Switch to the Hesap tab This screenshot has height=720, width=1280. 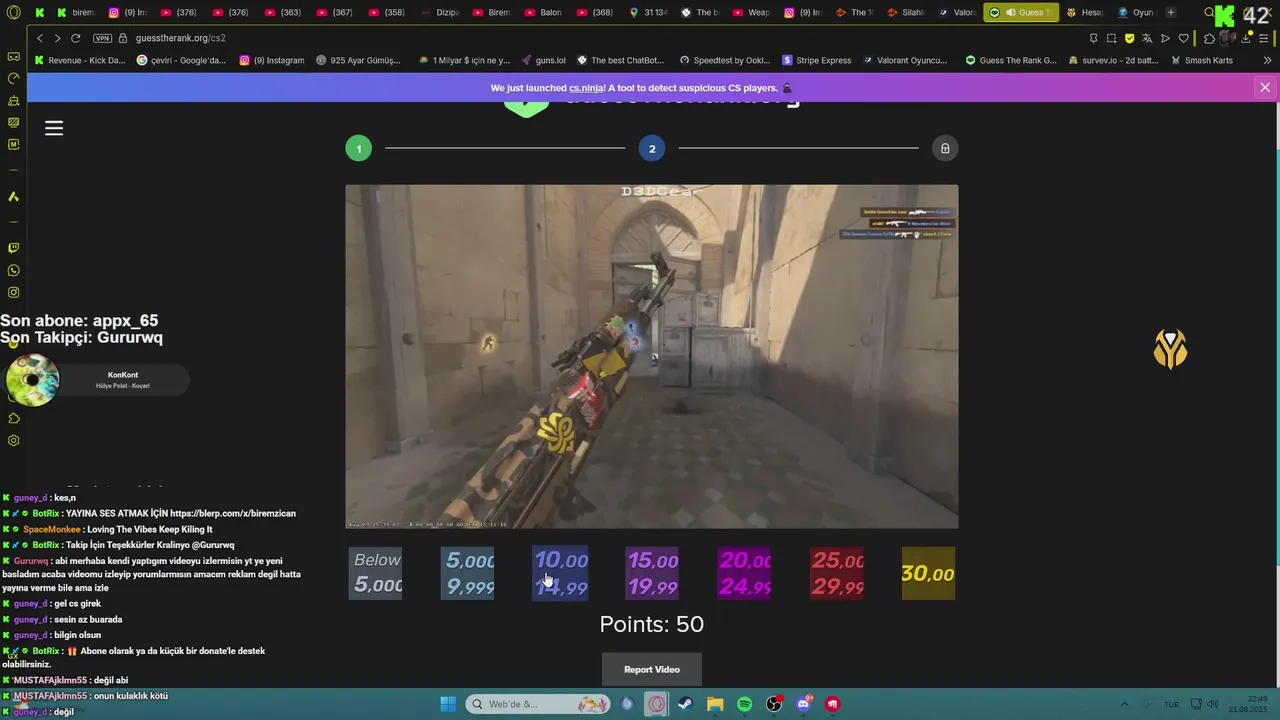(x=1085, y=12)
